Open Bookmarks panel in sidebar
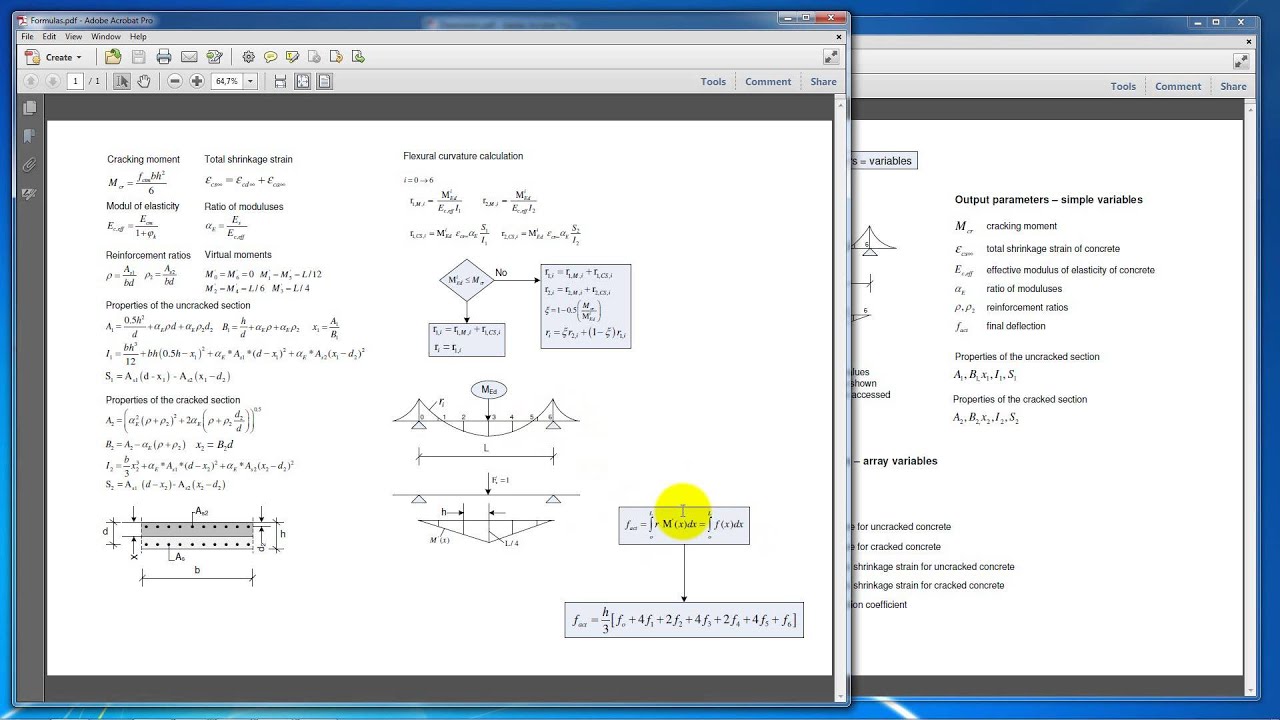Image resolution: width=1280 pixels, height=720 pixels. point(29,136)
